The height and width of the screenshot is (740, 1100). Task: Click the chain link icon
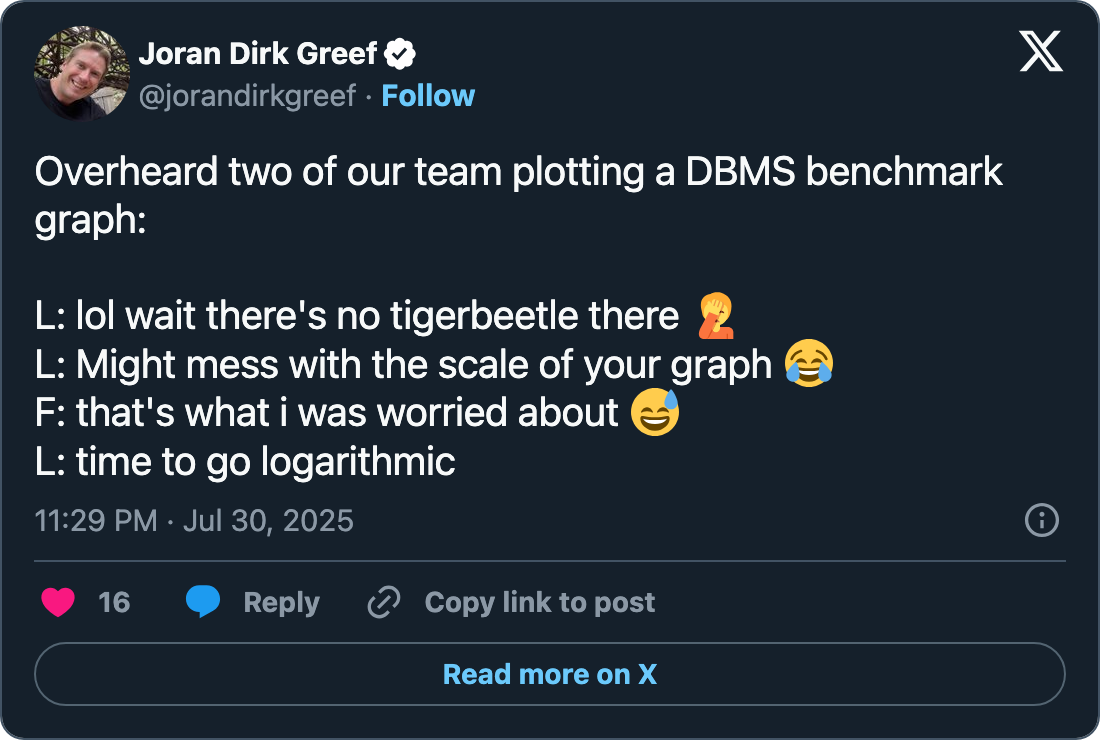[384, 602]
